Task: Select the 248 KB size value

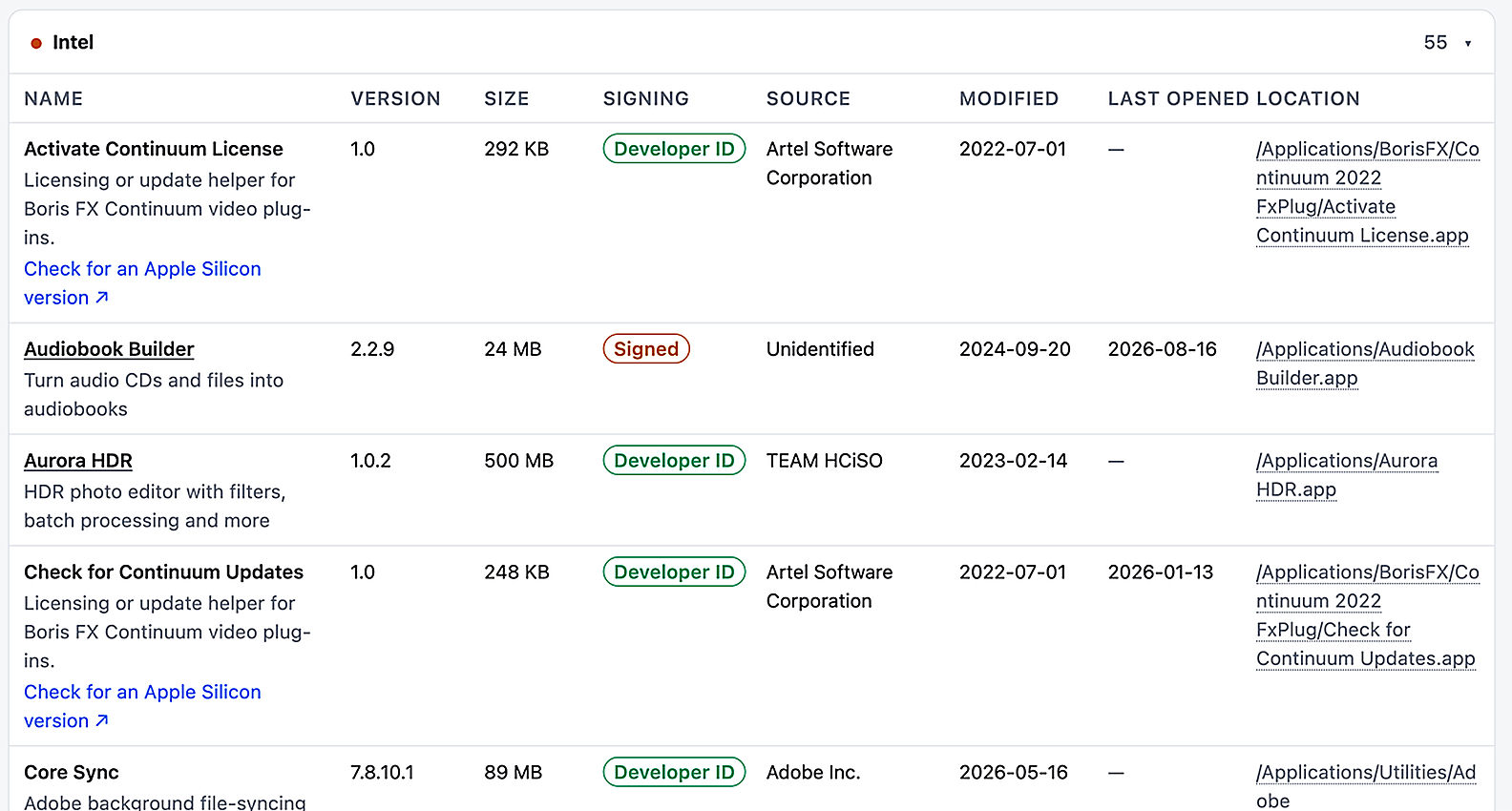Action: pos(516,572)
